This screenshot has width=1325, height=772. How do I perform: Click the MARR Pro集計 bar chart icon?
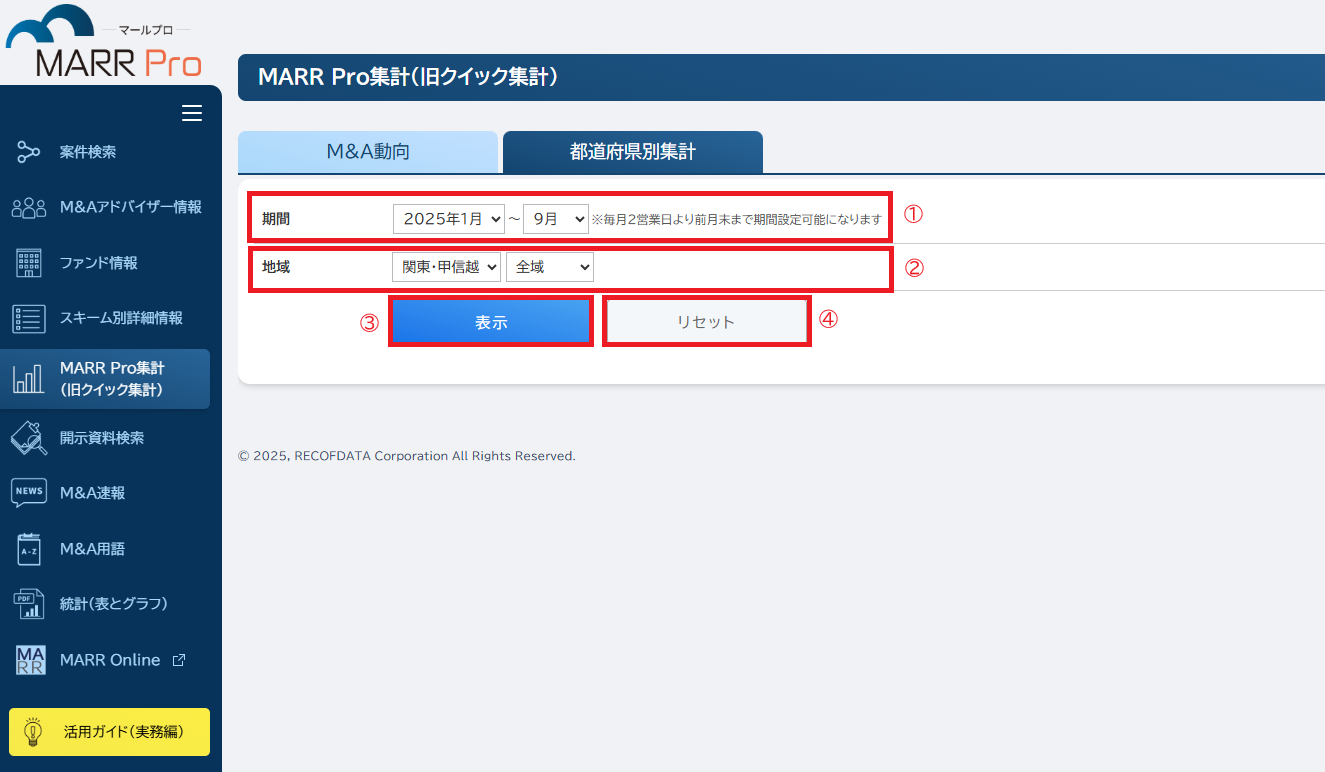click(28, 379)
